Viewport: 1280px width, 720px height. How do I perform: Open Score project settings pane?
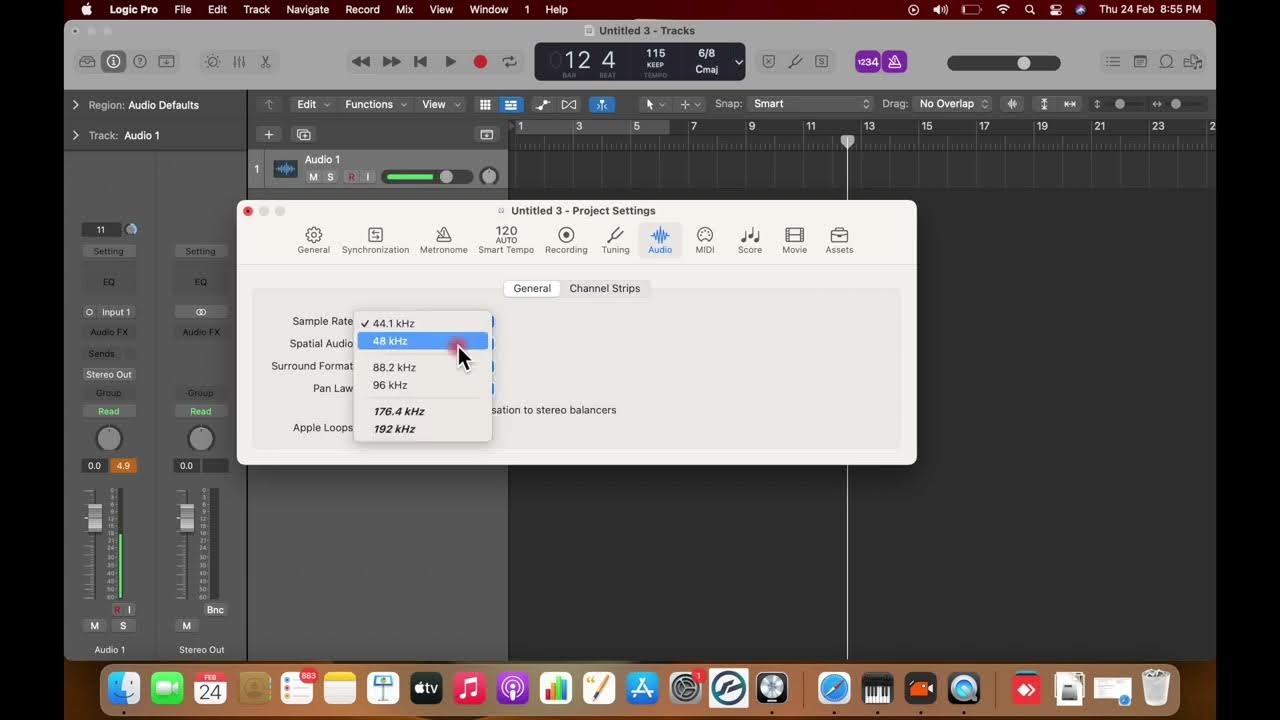[750, 240]
